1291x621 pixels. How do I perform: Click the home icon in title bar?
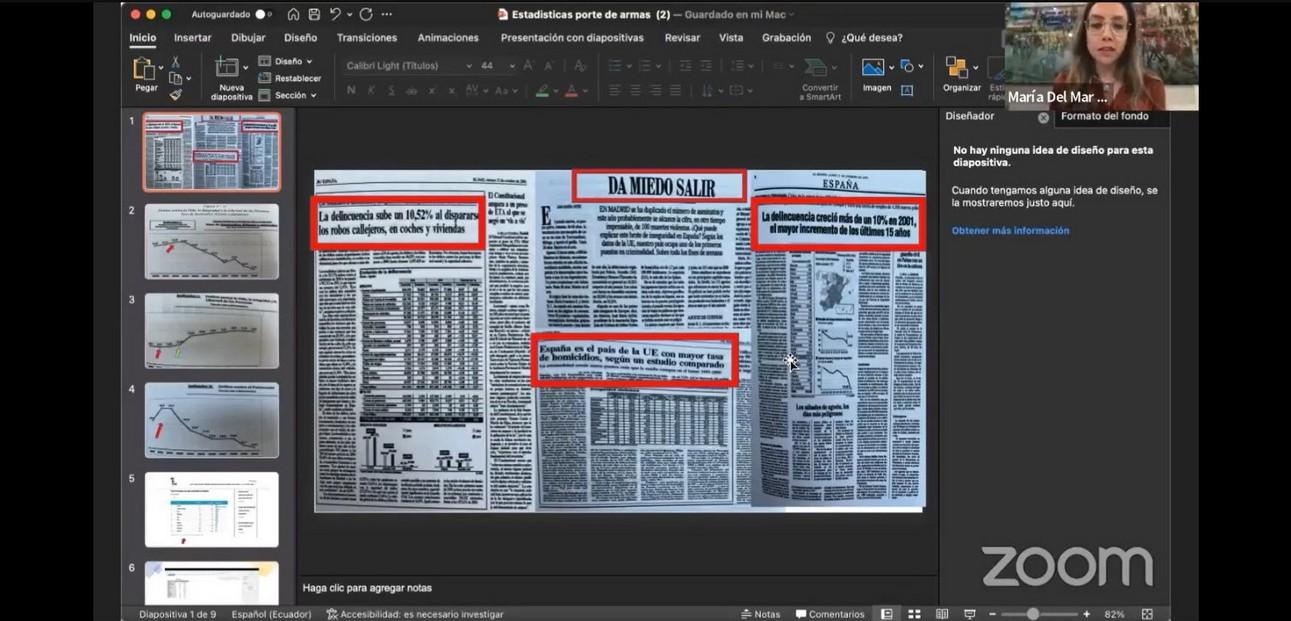(x=293, y=14)
